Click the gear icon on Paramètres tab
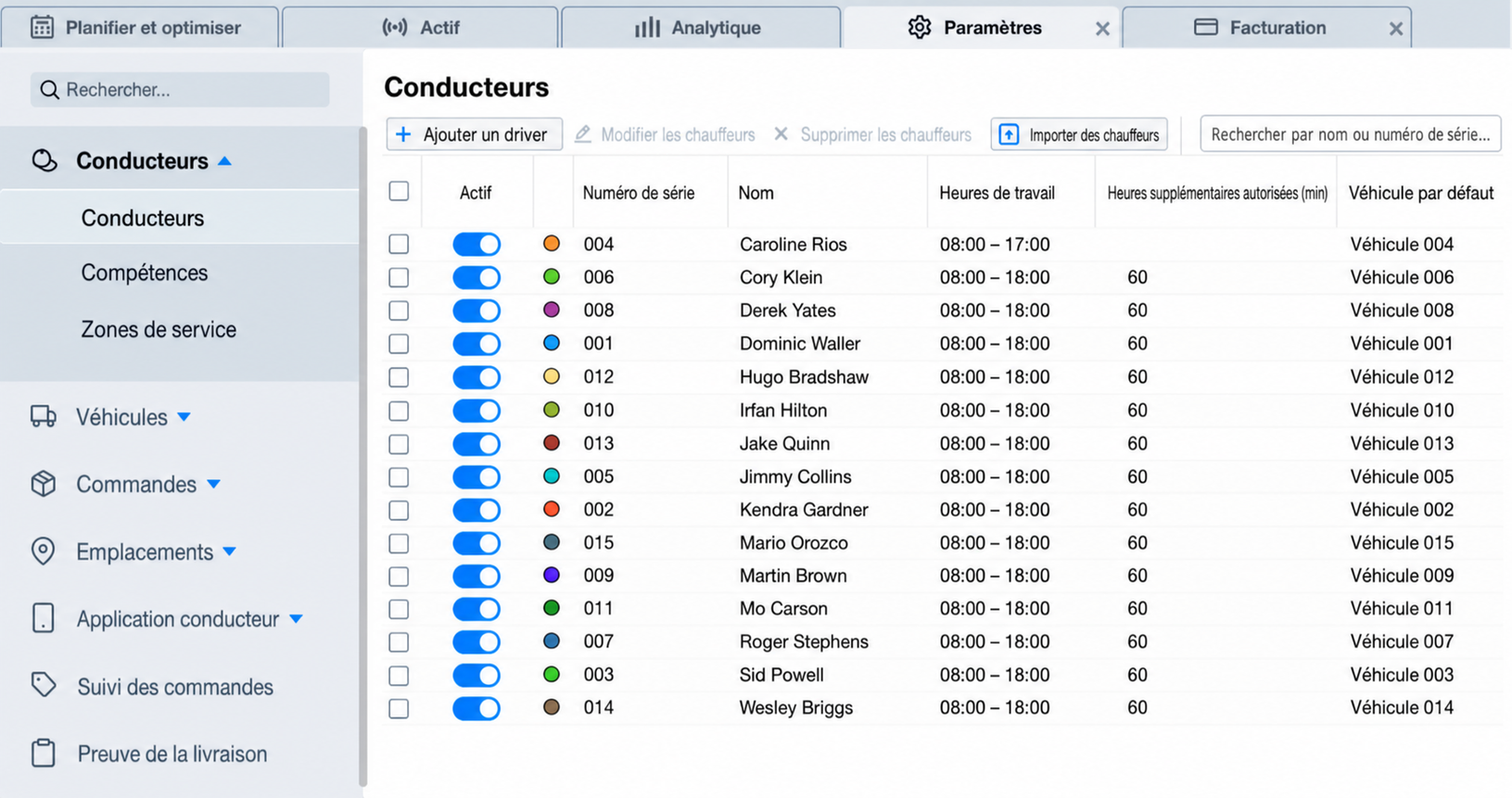Screen dimensions: 1512x798 tap(919, 27)
